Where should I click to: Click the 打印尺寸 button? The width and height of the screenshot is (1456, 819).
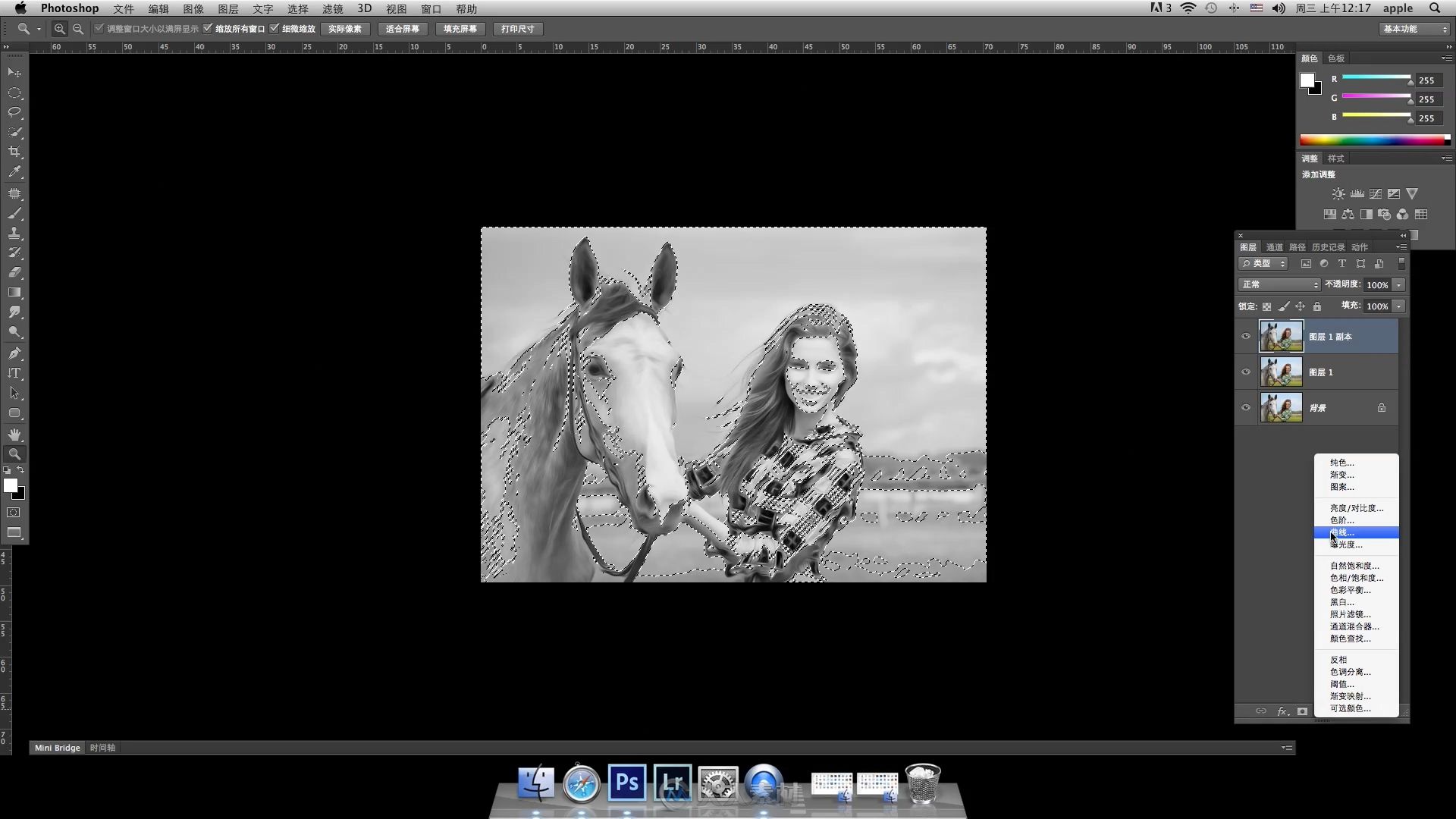(x=518, y=29)
